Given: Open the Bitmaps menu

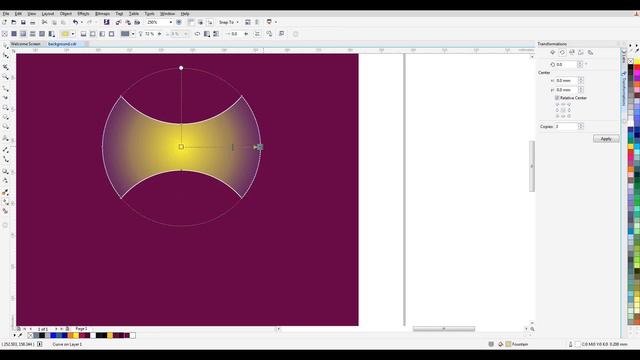Looking at the screenshot, I should tap(102, 14).
